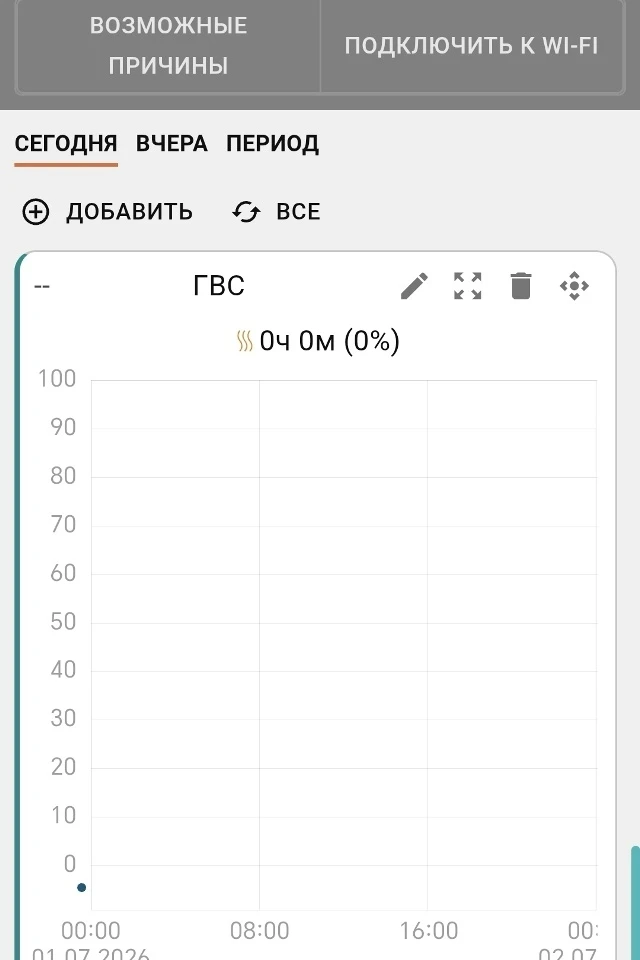
Task: Tap ПОДКЛЮЧИТЬ К WI-FI button
Action: [472, 46]
